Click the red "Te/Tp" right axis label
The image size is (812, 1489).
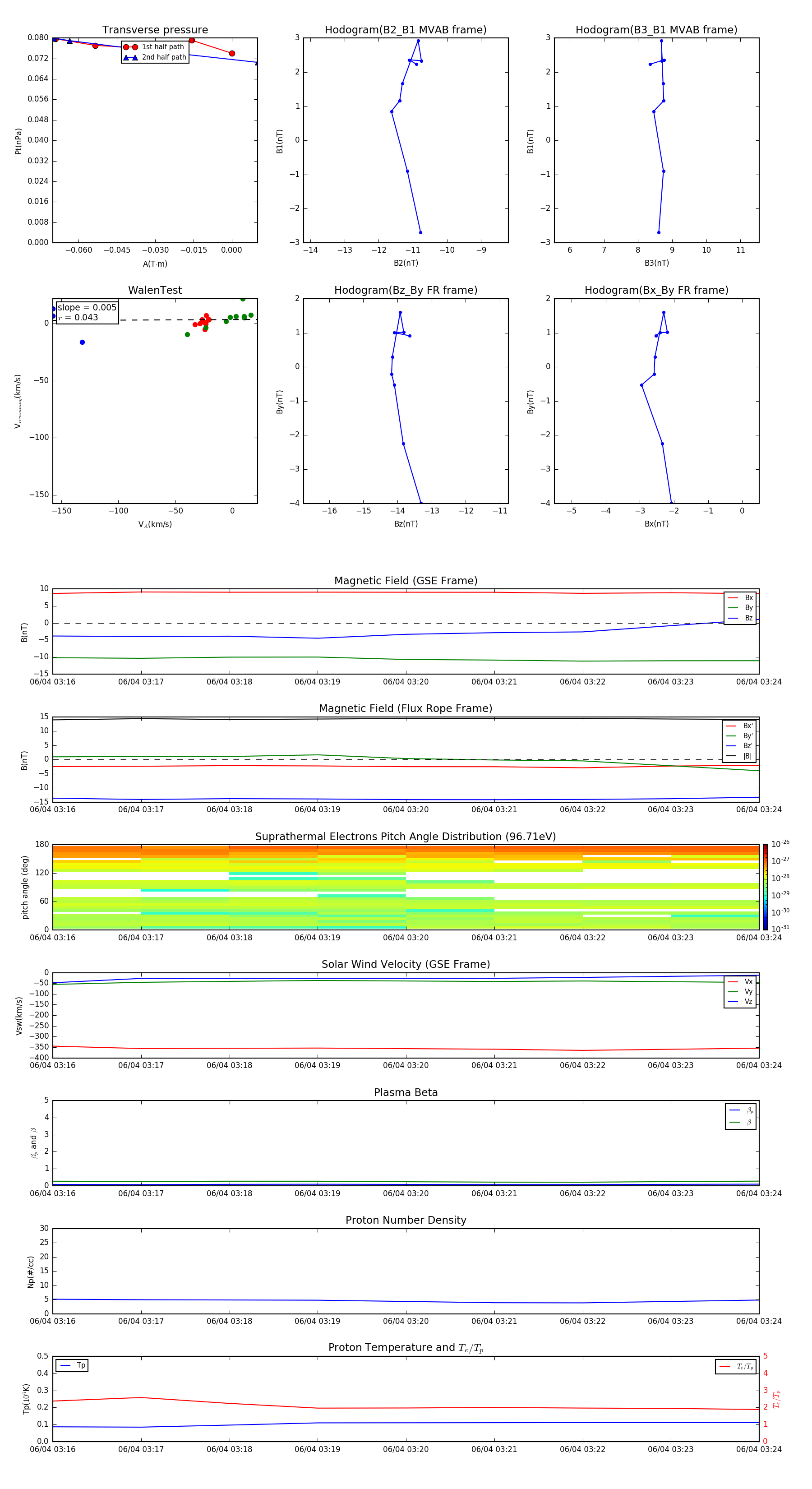pos(777,1399)
